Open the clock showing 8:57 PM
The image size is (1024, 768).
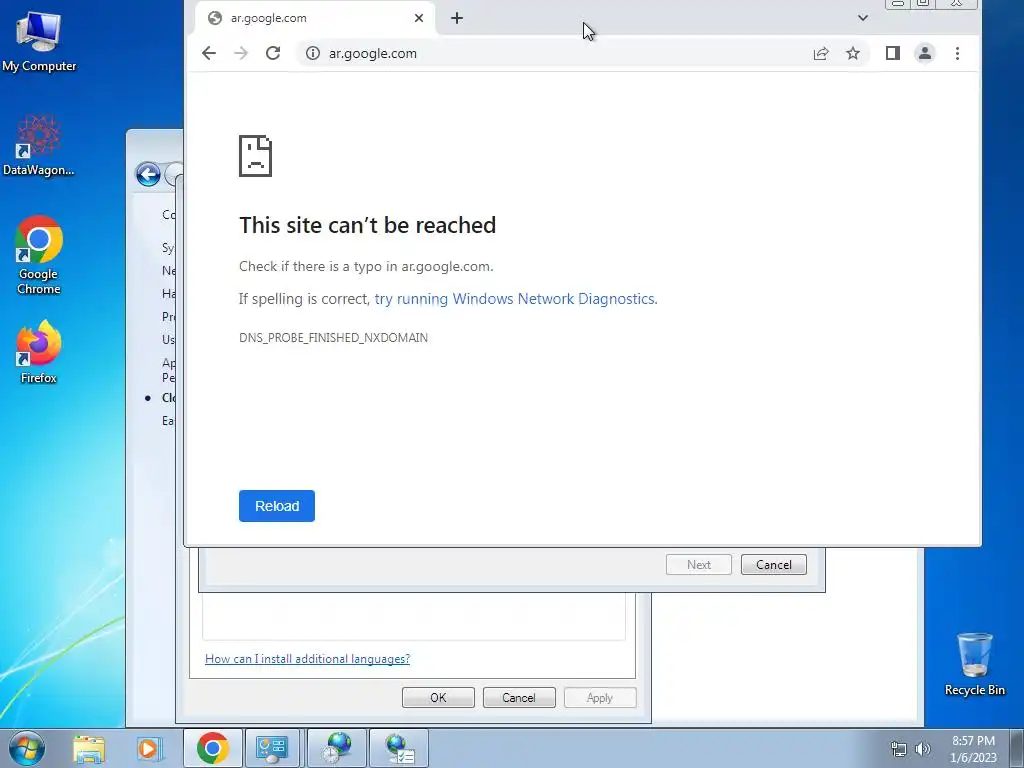(x=973, y=749)
